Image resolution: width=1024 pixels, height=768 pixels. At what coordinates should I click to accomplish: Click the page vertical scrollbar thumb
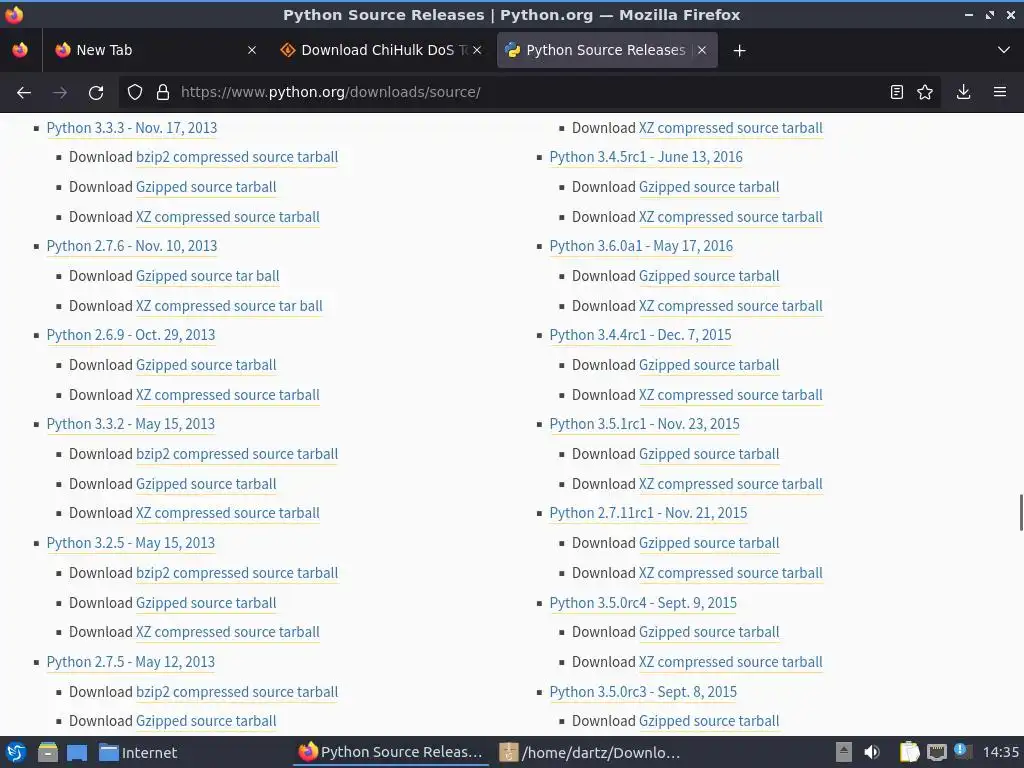tap(1021, 513)
